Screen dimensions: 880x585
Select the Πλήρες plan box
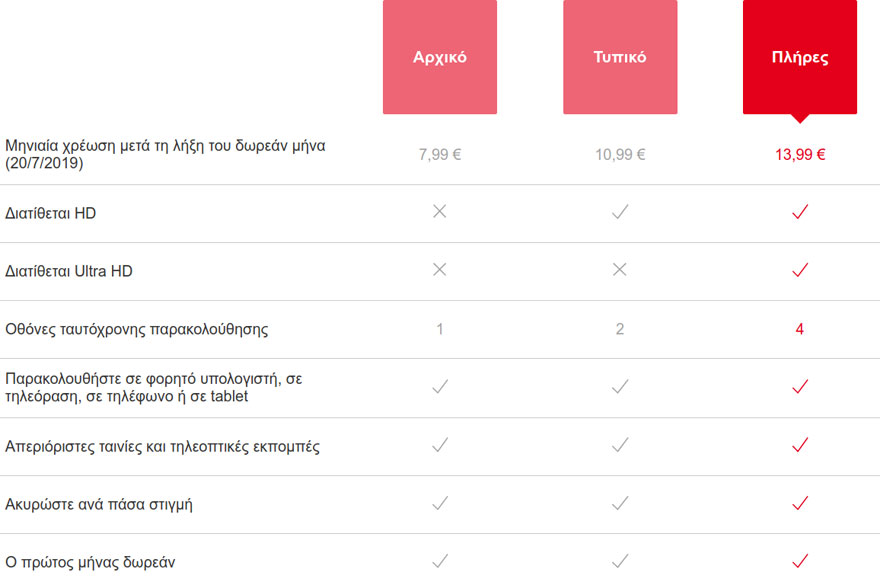pyautogui.click(x=800, y=57)
